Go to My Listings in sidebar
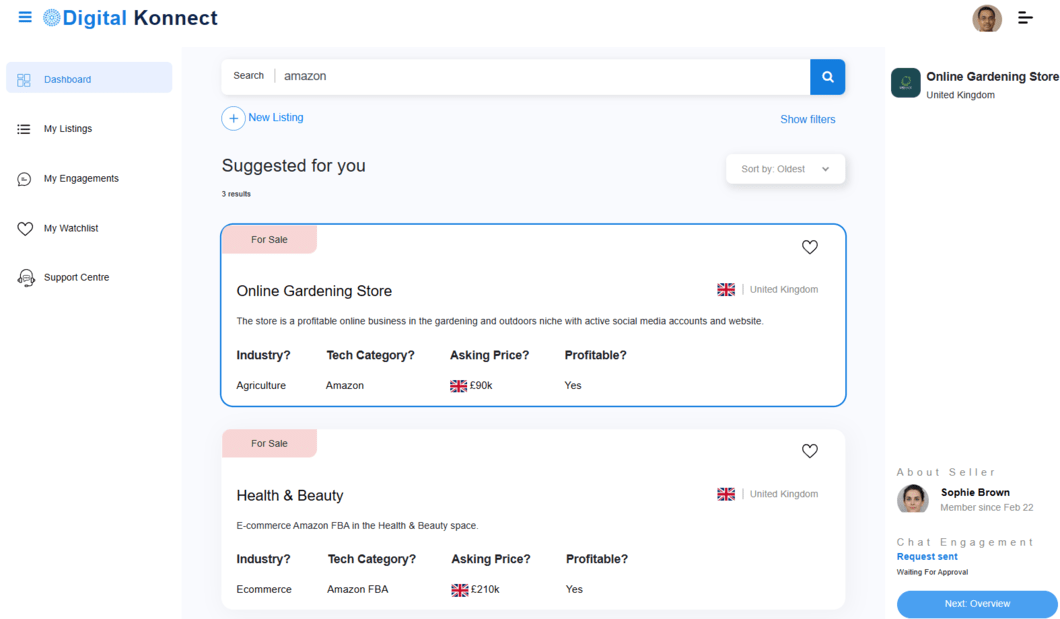This screenshot has height=619, width=1060. pyautogui.click(x=67, y=129)
